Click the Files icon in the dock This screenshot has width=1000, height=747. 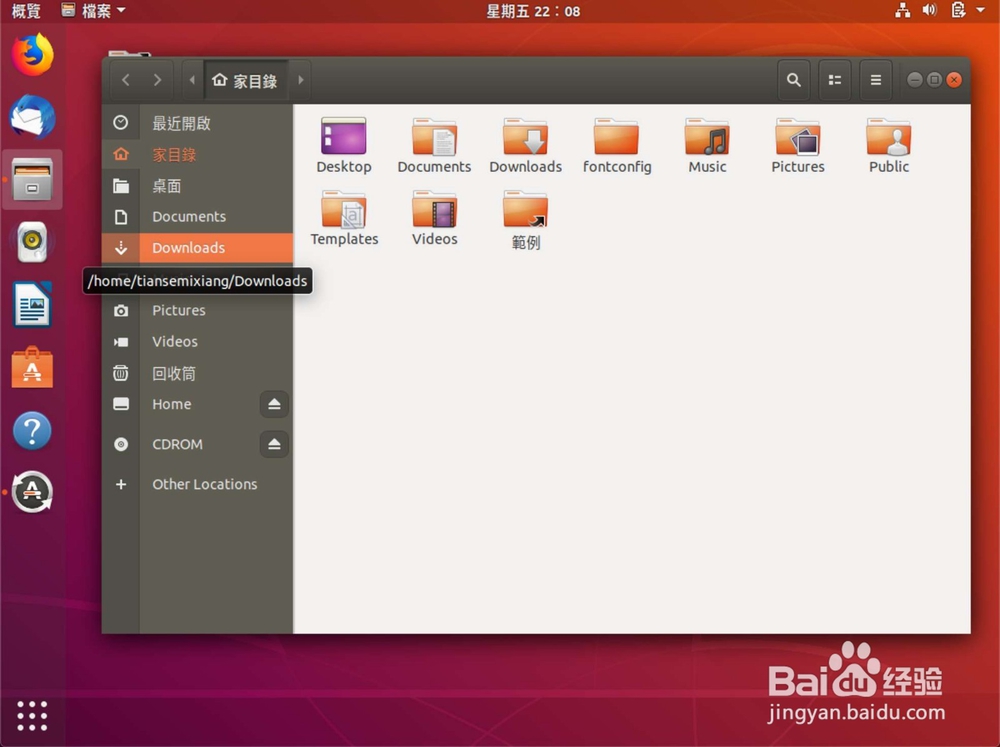(x=33, y=180)
